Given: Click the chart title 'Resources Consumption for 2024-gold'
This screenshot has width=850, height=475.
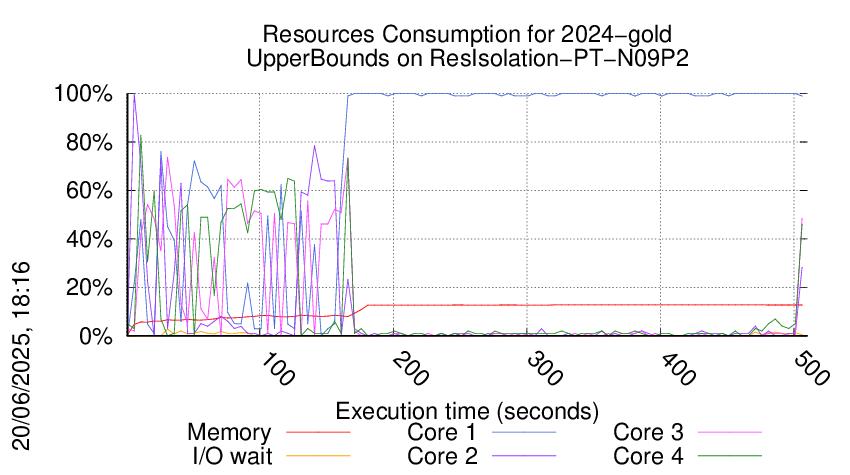Looking at the screenshot, I should [x=467, y=35].
